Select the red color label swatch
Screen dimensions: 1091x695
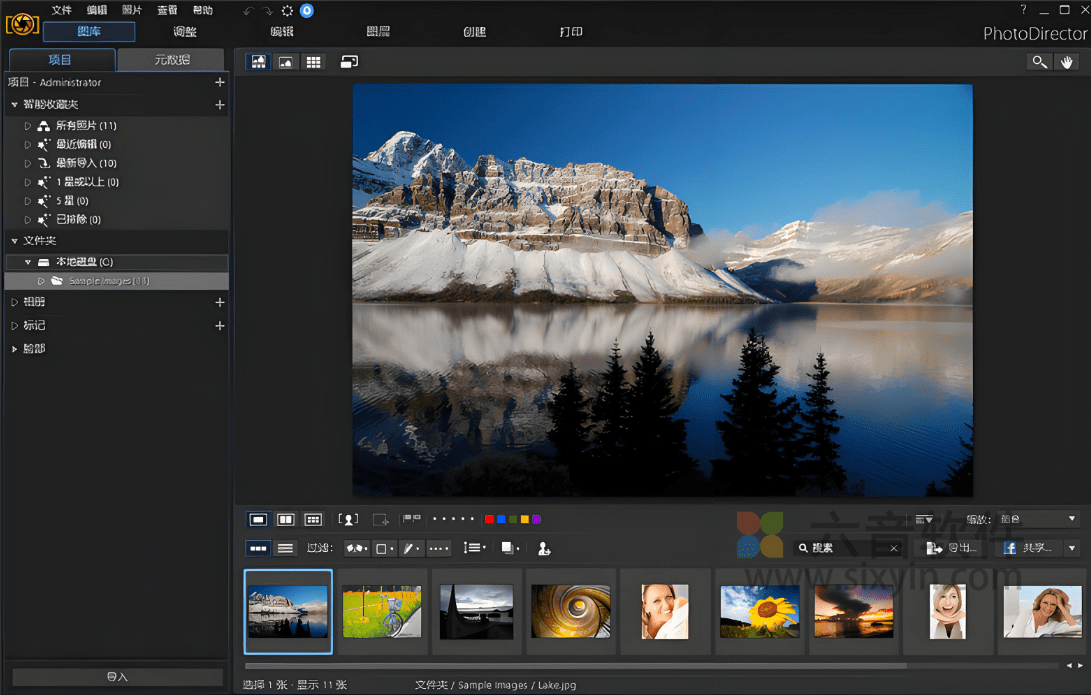tap(489, 520)
